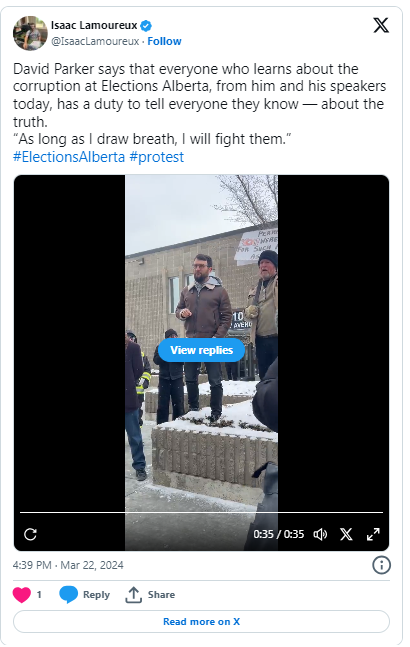Click the verified blue checkmark badge
This screenshot has width=410, height=647.
pyautogui.click(x=146, y=26)
